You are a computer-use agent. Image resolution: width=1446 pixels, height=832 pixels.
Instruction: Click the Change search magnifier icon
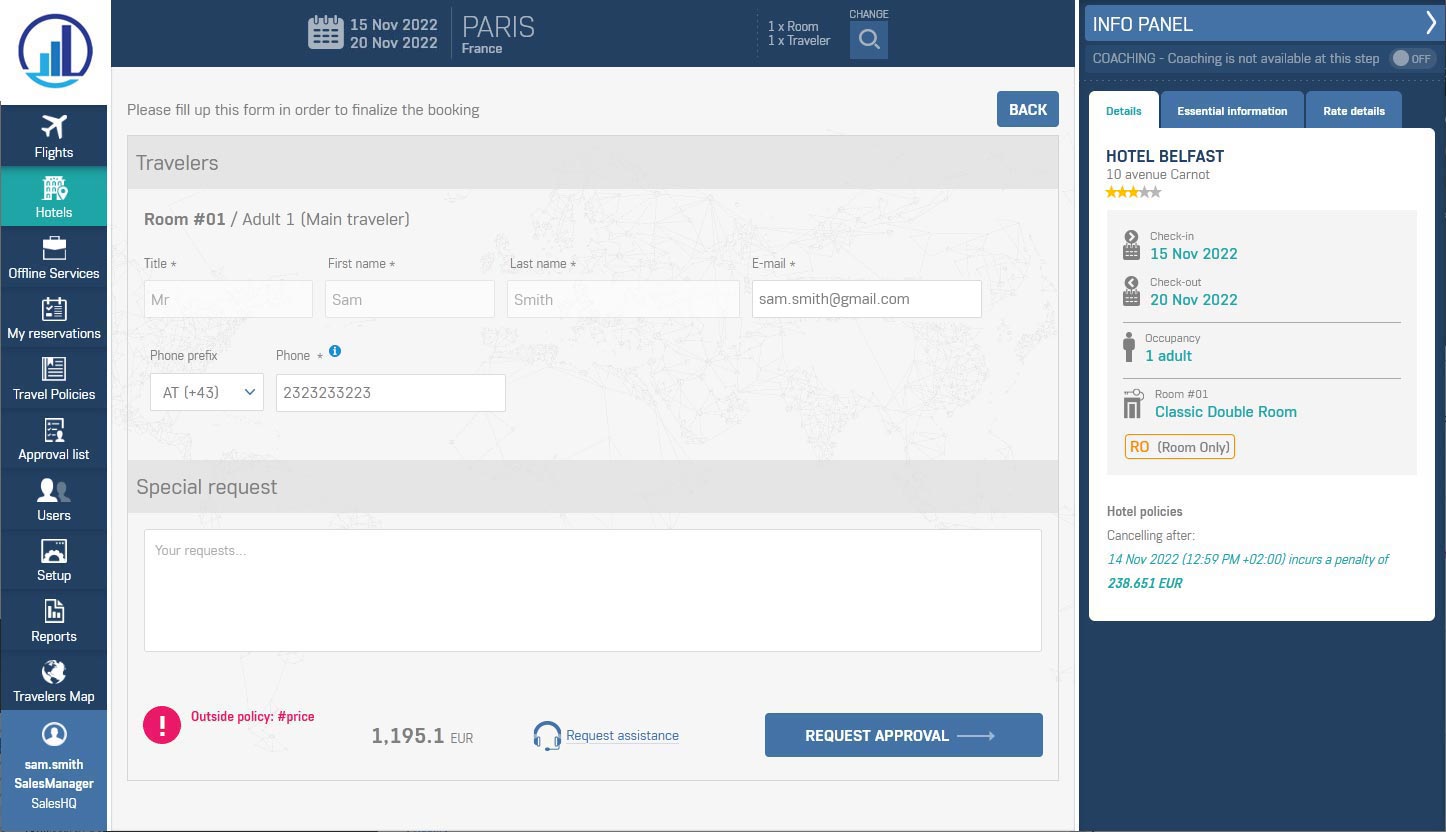pyautogui.click(x=869, y=40)
